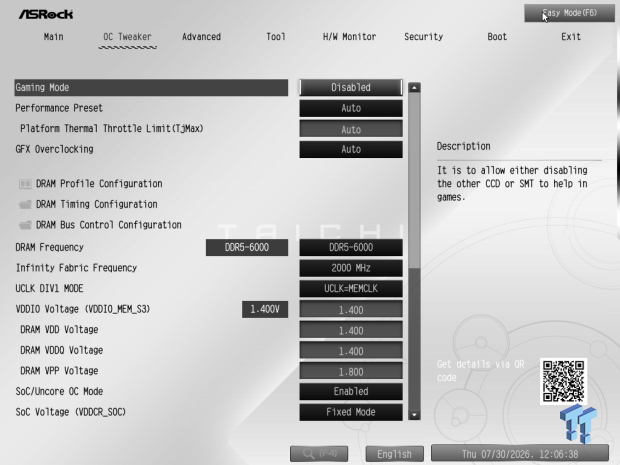Click the current DDR5-6000 status value
Viewport: 620px width, 465px height.
(247, 248)
